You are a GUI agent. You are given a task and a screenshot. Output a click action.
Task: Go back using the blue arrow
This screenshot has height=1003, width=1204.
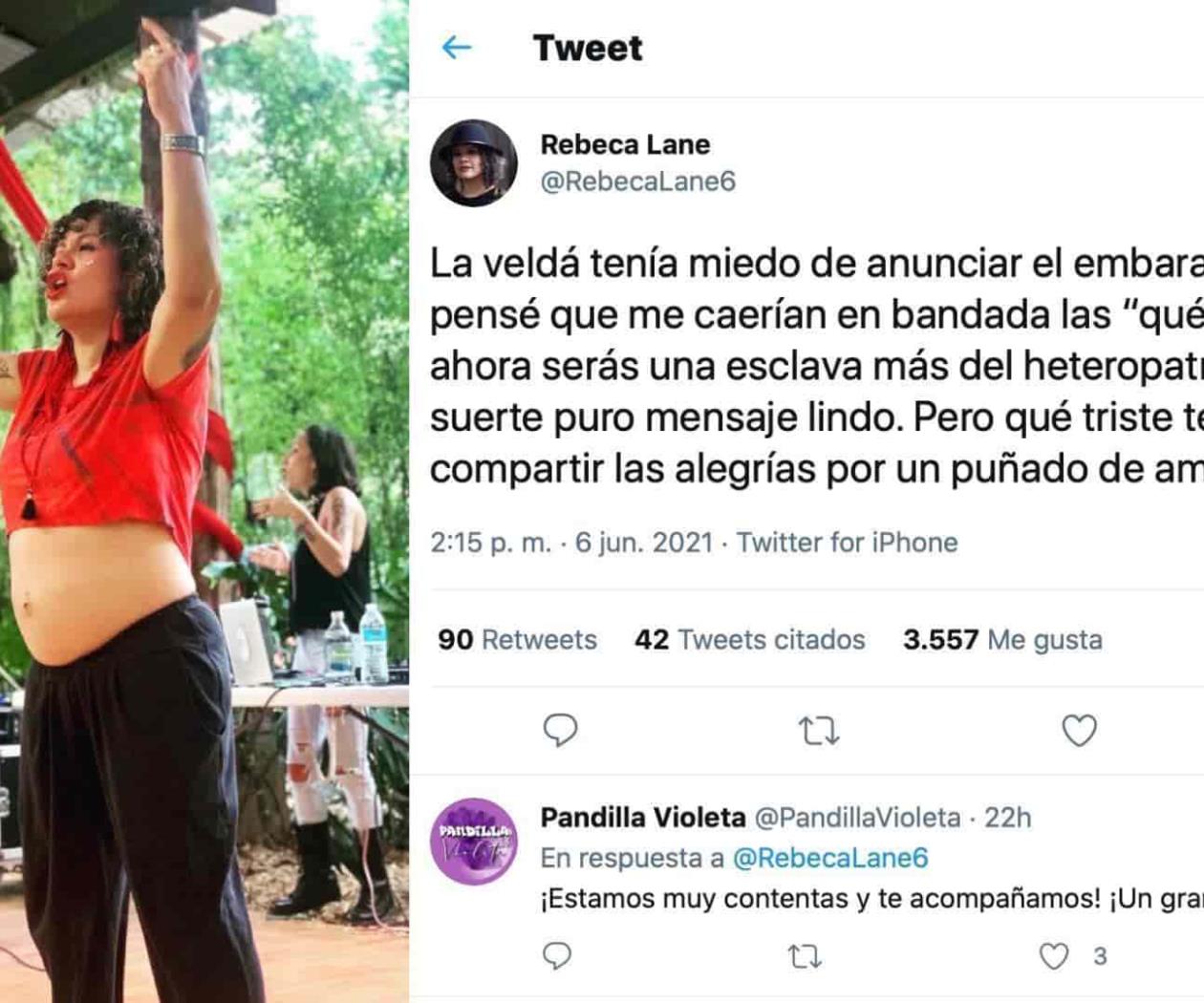pos(457,47)
